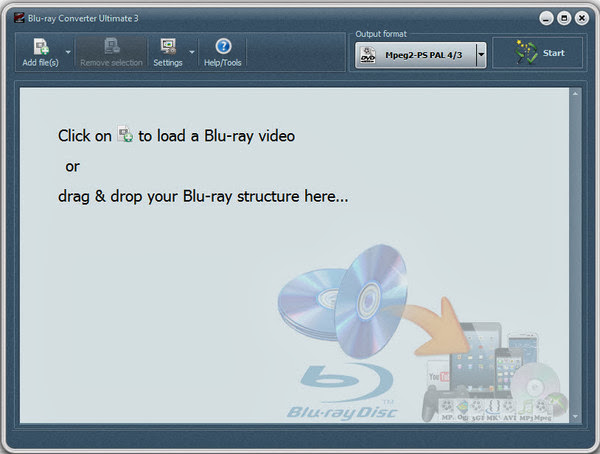
Task: Maximize the Blu-ray Converter window
Action: click(x=564, y=18)
